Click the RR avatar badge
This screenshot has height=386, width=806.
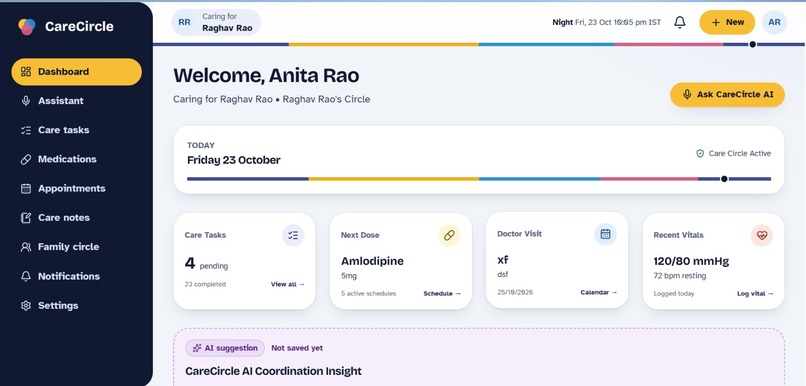184,22
